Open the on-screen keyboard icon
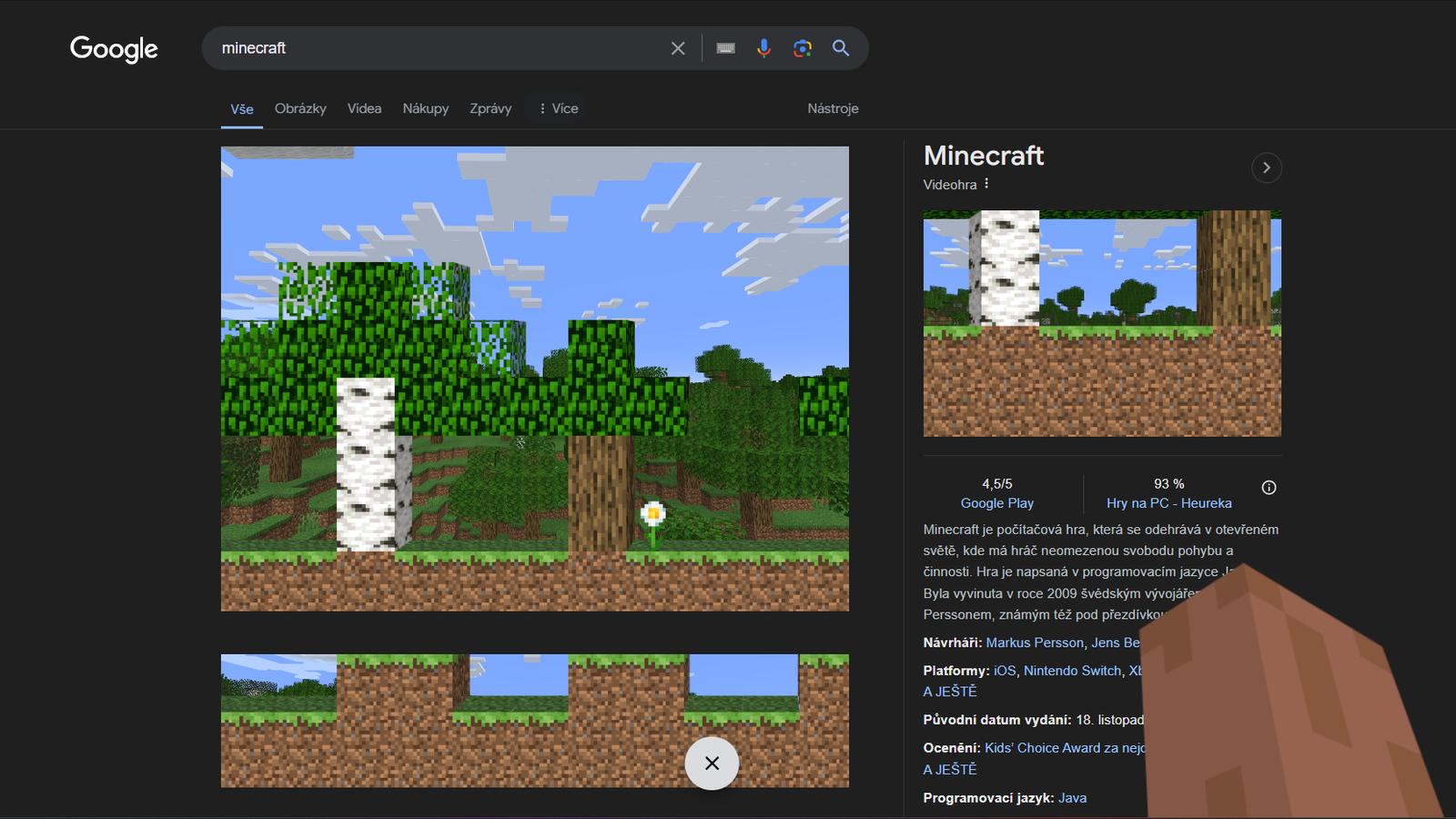Viewport: 1456px width, 819px height. click(x=724, y=47)
